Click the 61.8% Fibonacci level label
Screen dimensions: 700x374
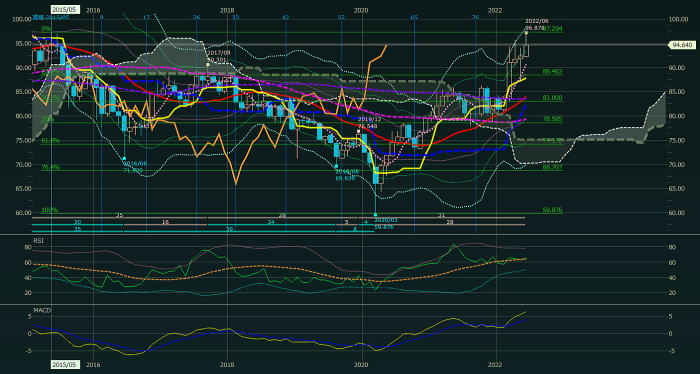[50, 141]
